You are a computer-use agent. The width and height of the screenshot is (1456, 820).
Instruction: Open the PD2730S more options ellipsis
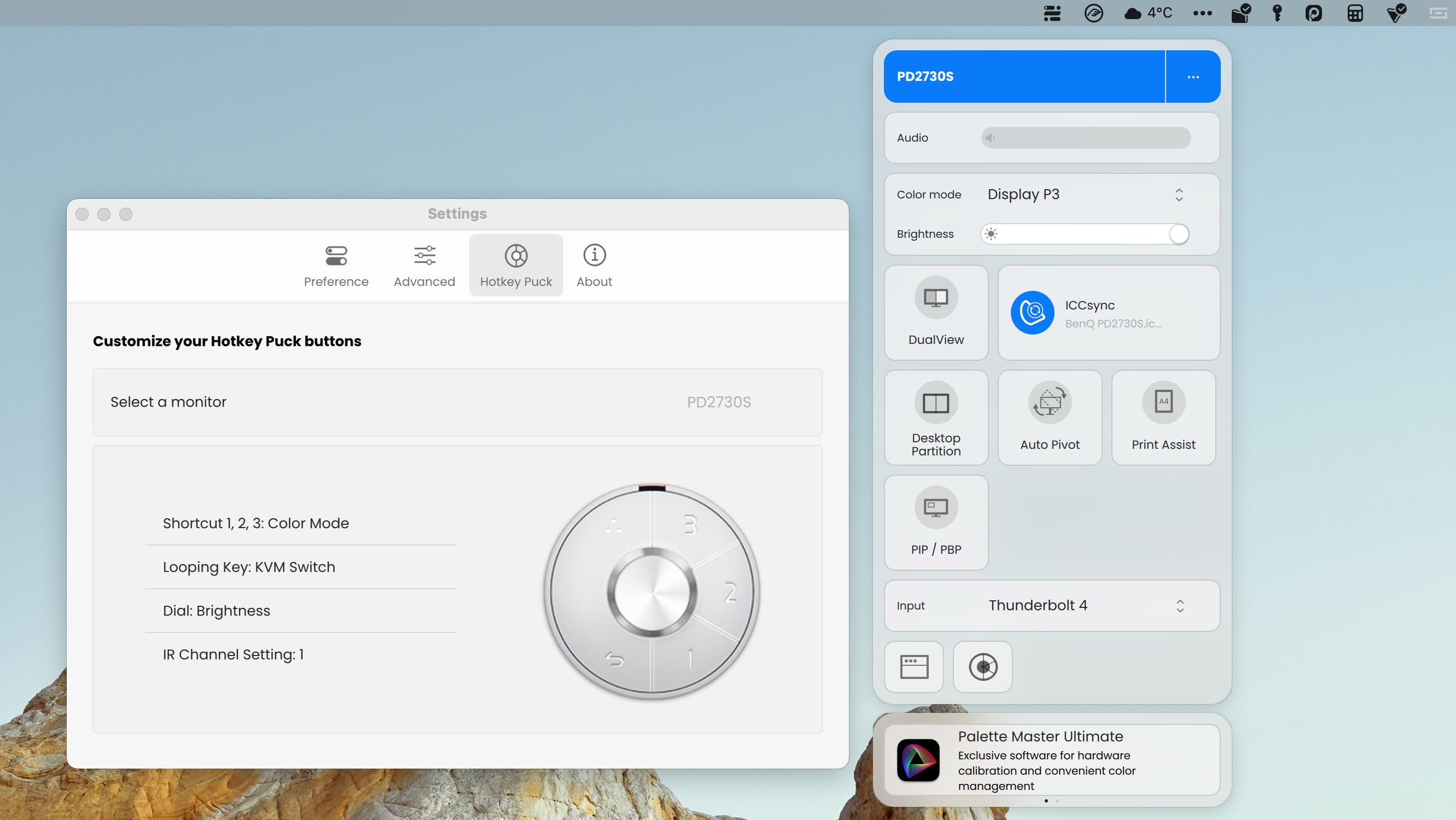(1192, 76)
